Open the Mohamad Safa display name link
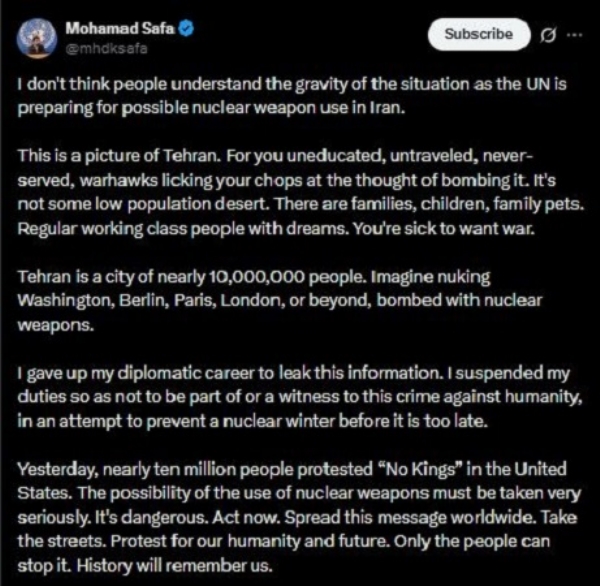The image size is (600, 586). pos(119,27)
